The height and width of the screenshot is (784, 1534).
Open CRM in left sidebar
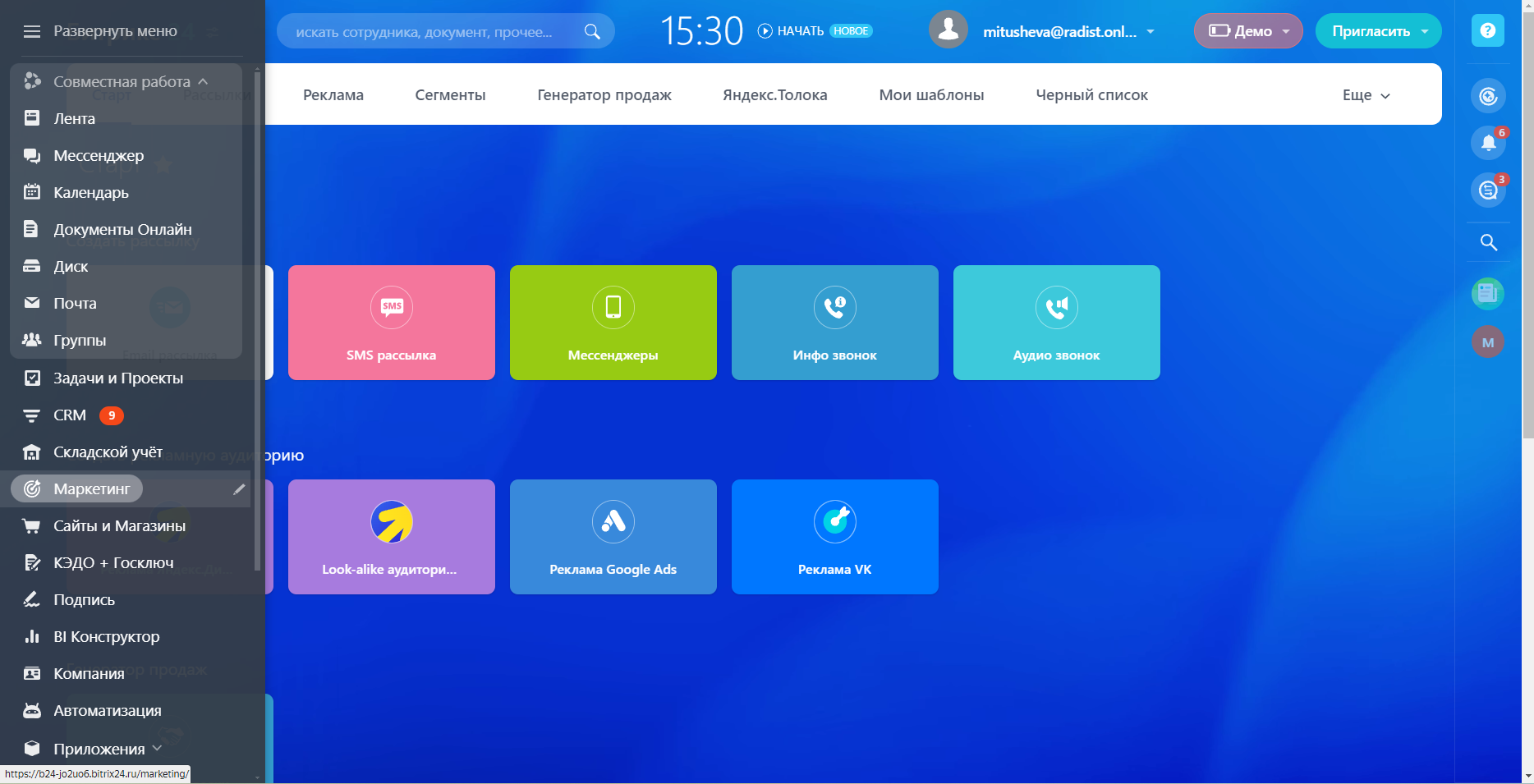pyautogui.click(x=70, y=415)
